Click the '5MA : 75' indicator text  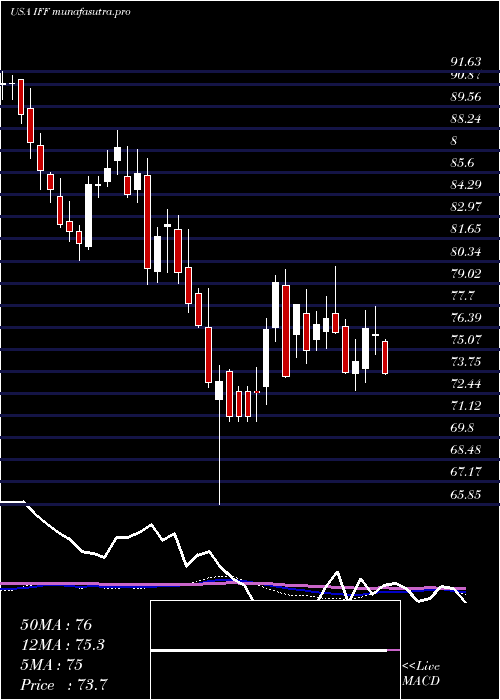point(51,665)
